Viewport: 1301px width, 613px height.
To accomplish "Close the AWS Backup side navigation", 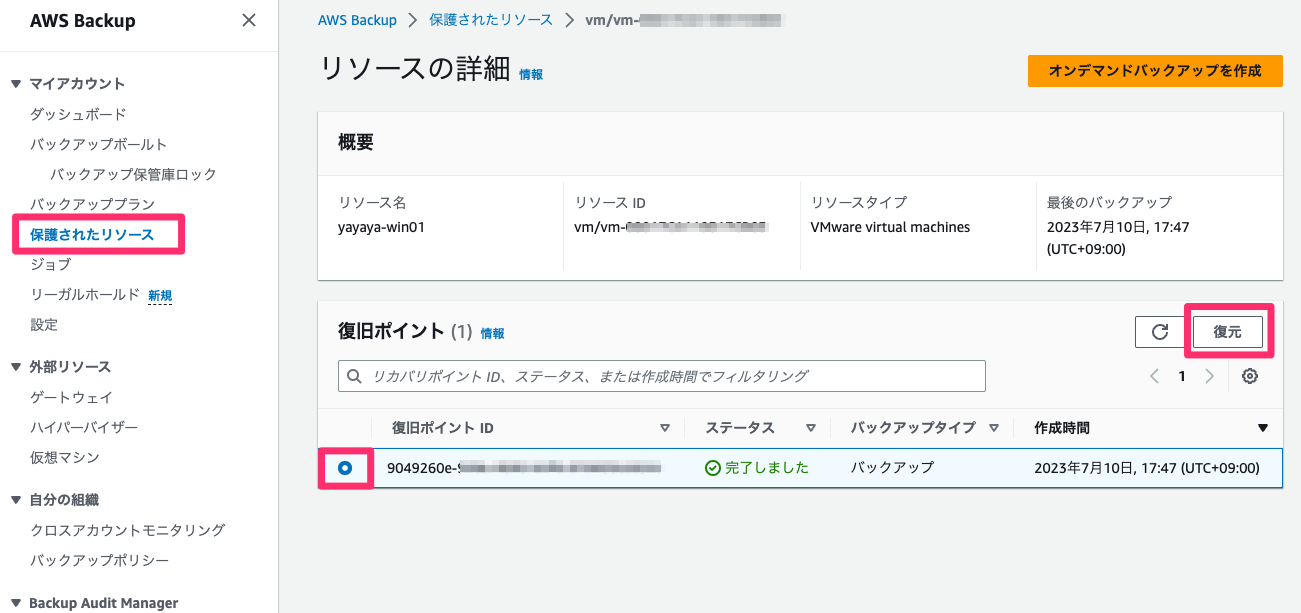I will click(x=248, y=19).
